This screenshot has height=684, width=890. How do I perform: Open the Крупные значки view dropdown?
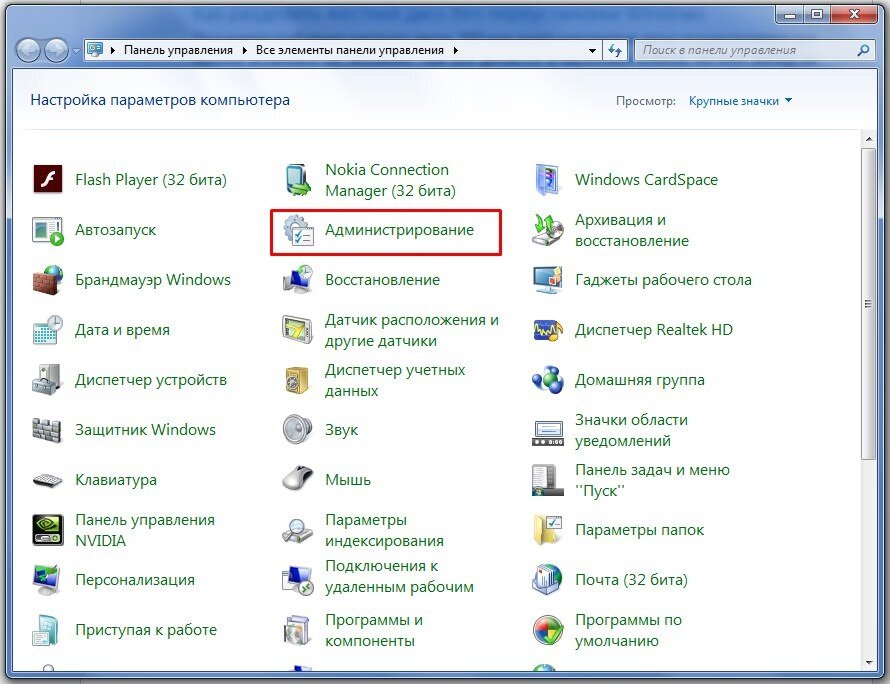(x=740, y=101)
